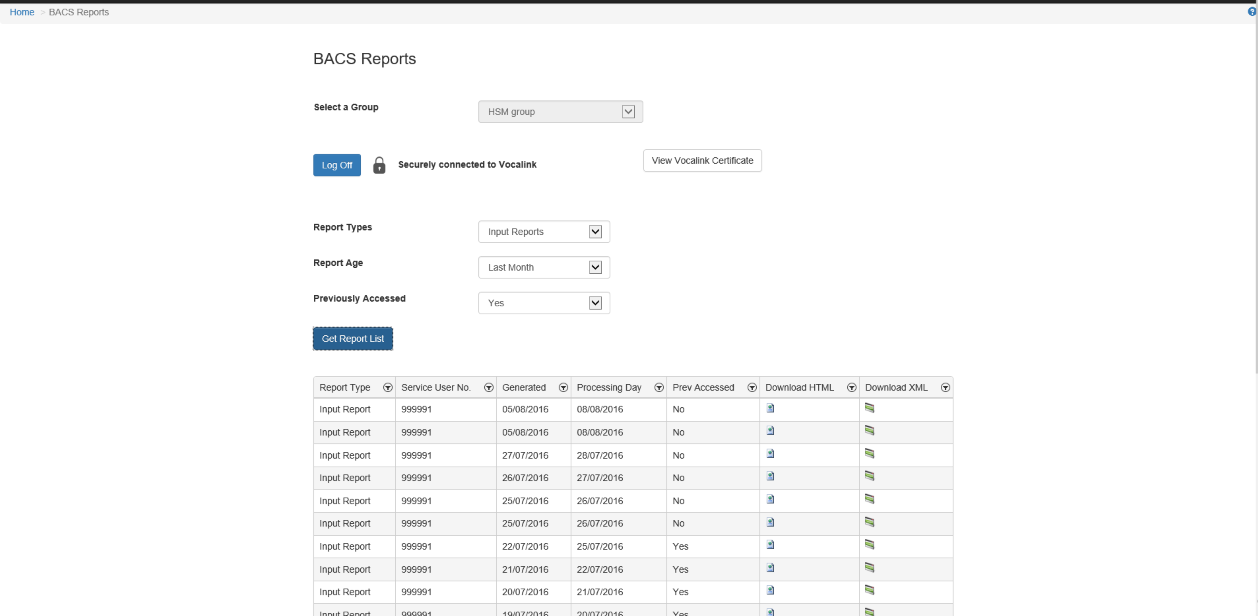Download HTML report generated 26/07/2016
Viewport: 1258px width, 616px height.
pos(770,477)
